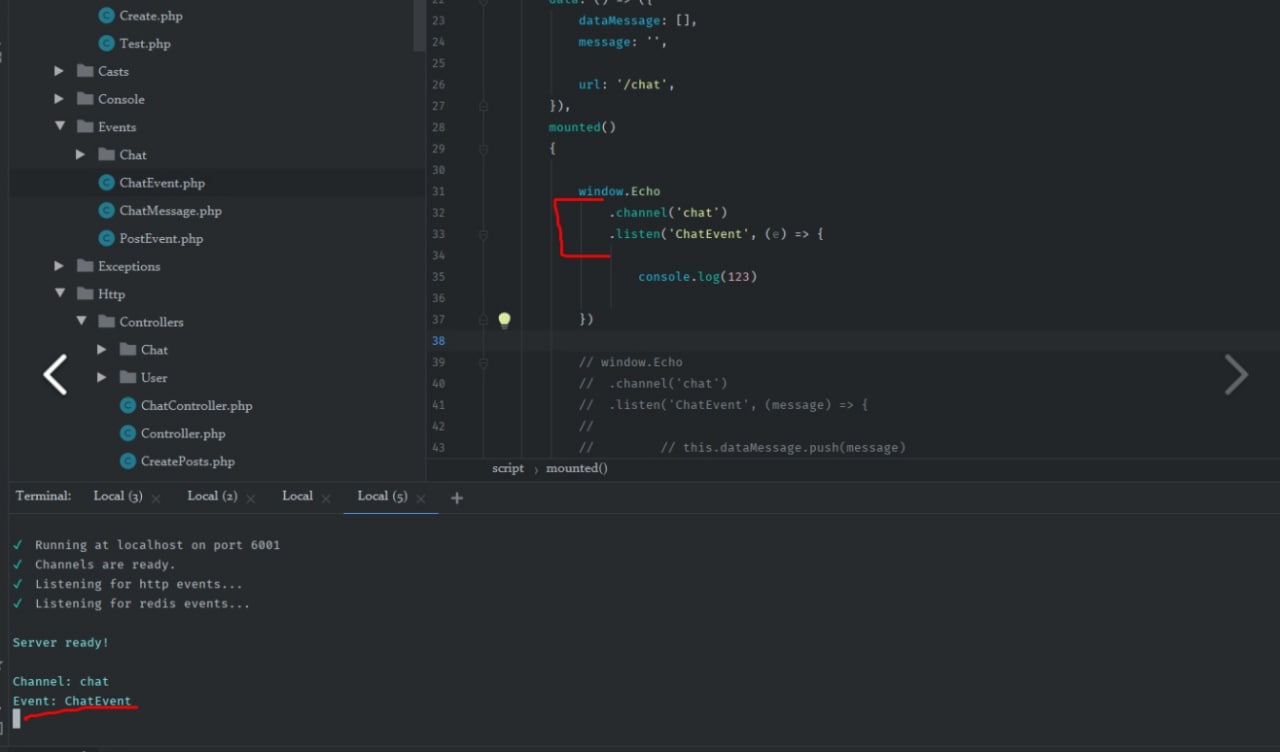Collapse the Http folder arrow
This screenshot has width=1280, height=752.
click(x=60, y=294)
